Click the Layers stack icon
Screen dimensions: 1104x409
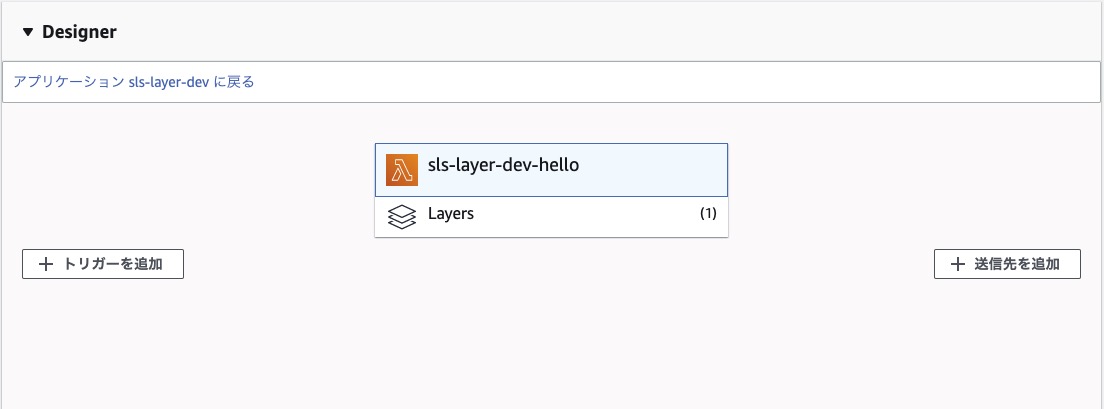click(x=402, y=217)
